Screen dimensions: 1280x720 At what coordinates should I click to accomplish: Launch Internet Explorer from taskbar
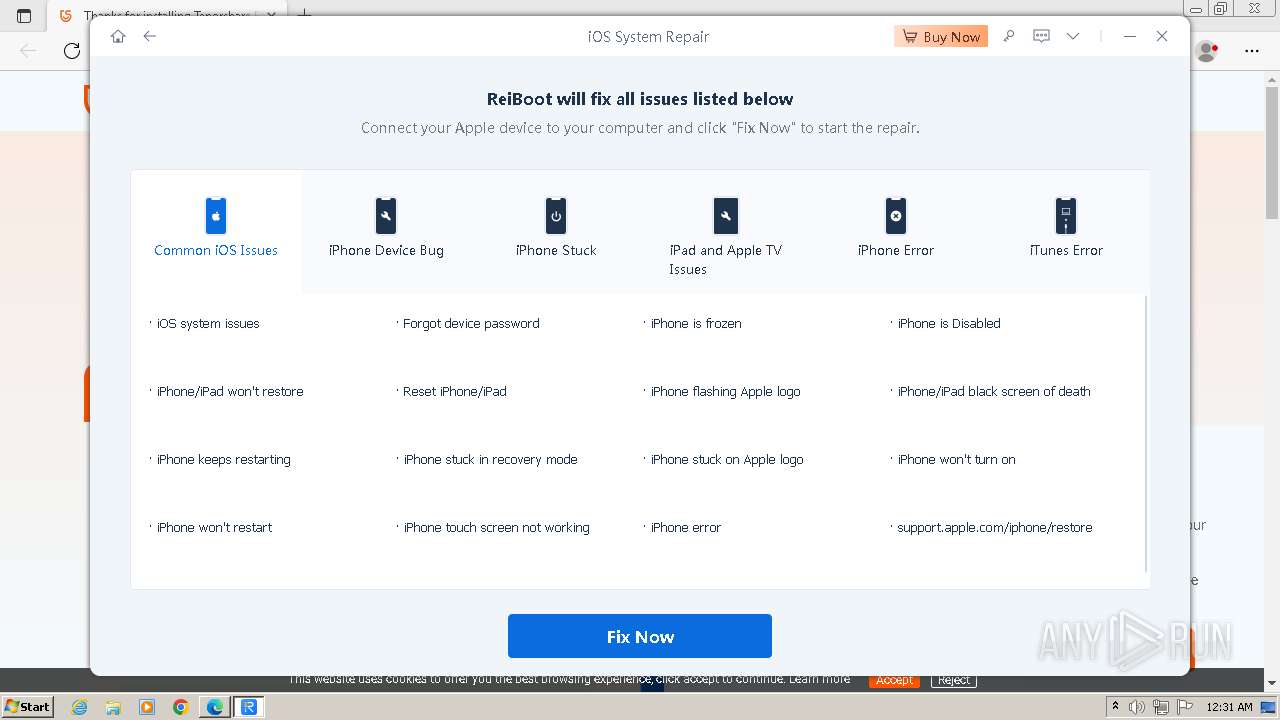coord(79,707)
